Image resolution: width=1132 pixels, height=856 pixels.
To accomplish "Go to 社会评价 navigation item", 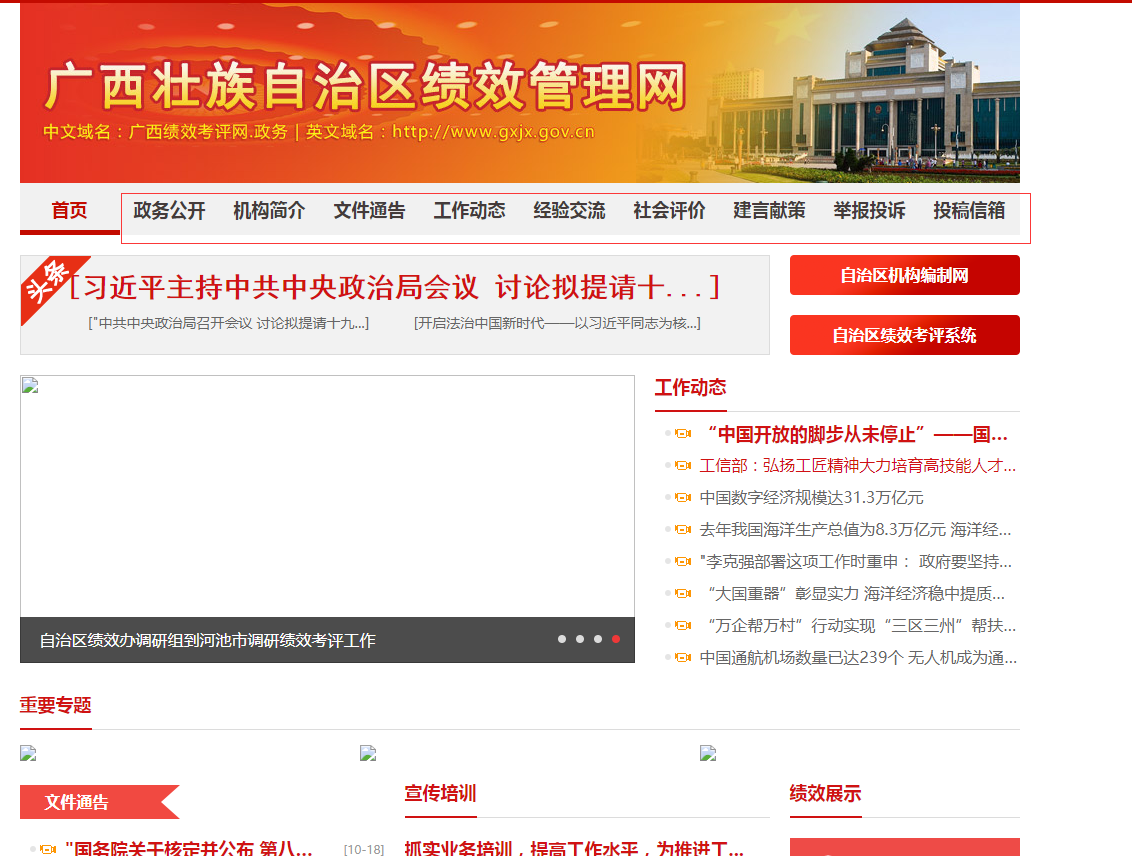I will [x=669, y=210].
